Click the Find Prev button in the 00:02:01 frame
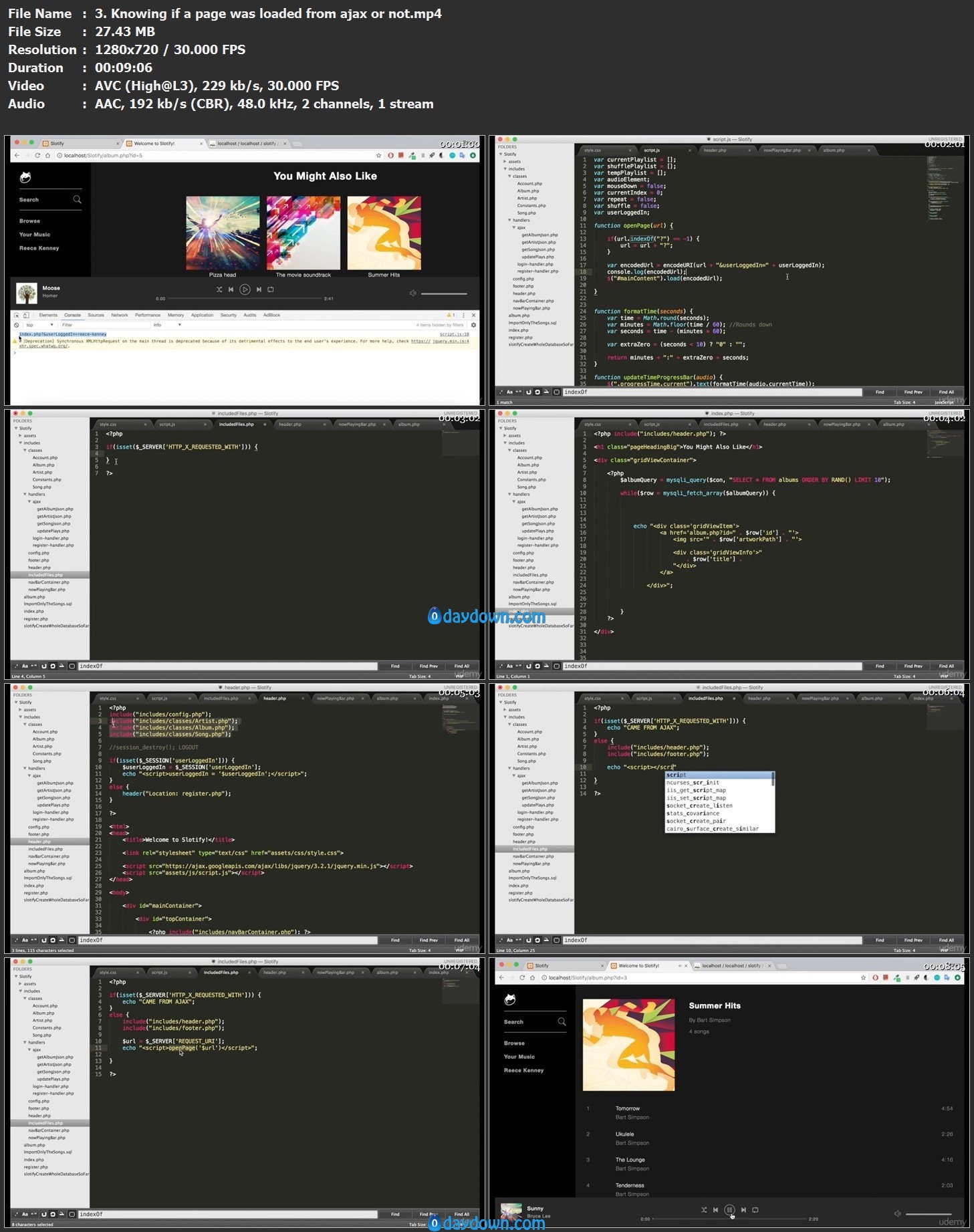 click(x=913, y=392)
